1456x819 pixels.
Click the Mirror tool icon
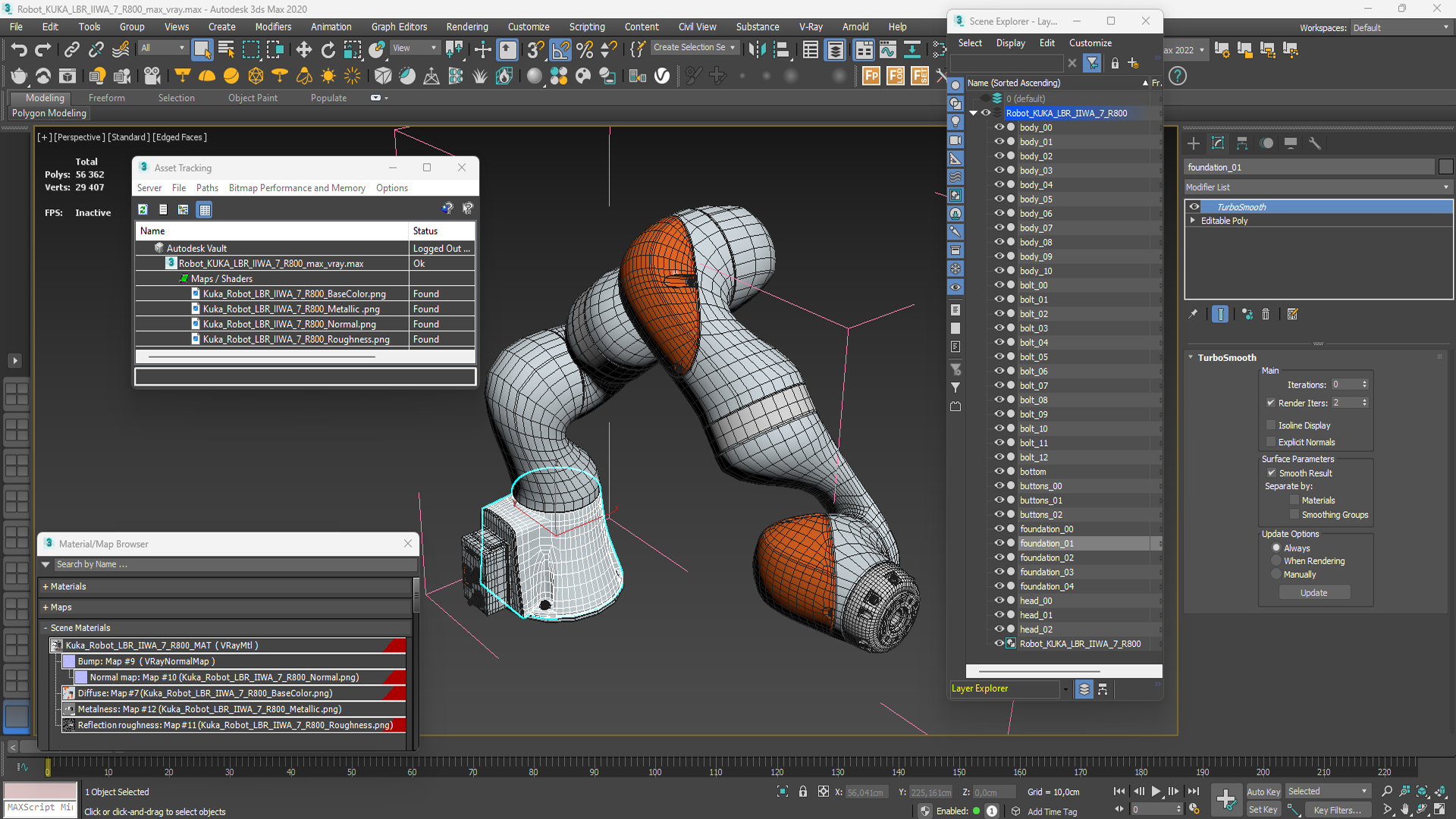coord(757,50)
